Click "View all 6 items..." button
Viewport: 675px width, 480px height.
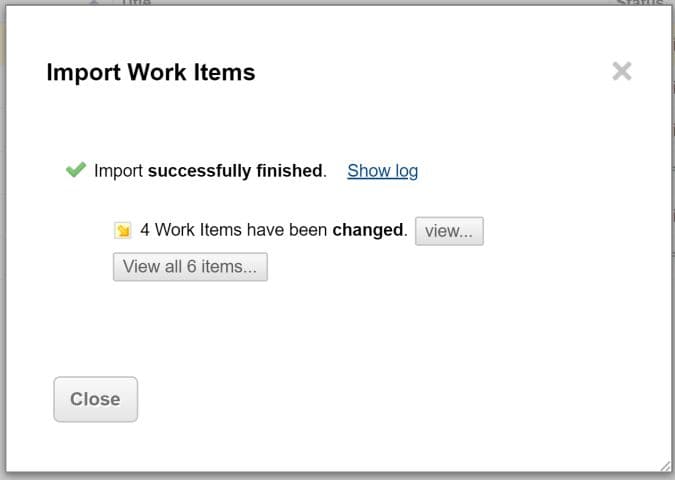point(190,267)
